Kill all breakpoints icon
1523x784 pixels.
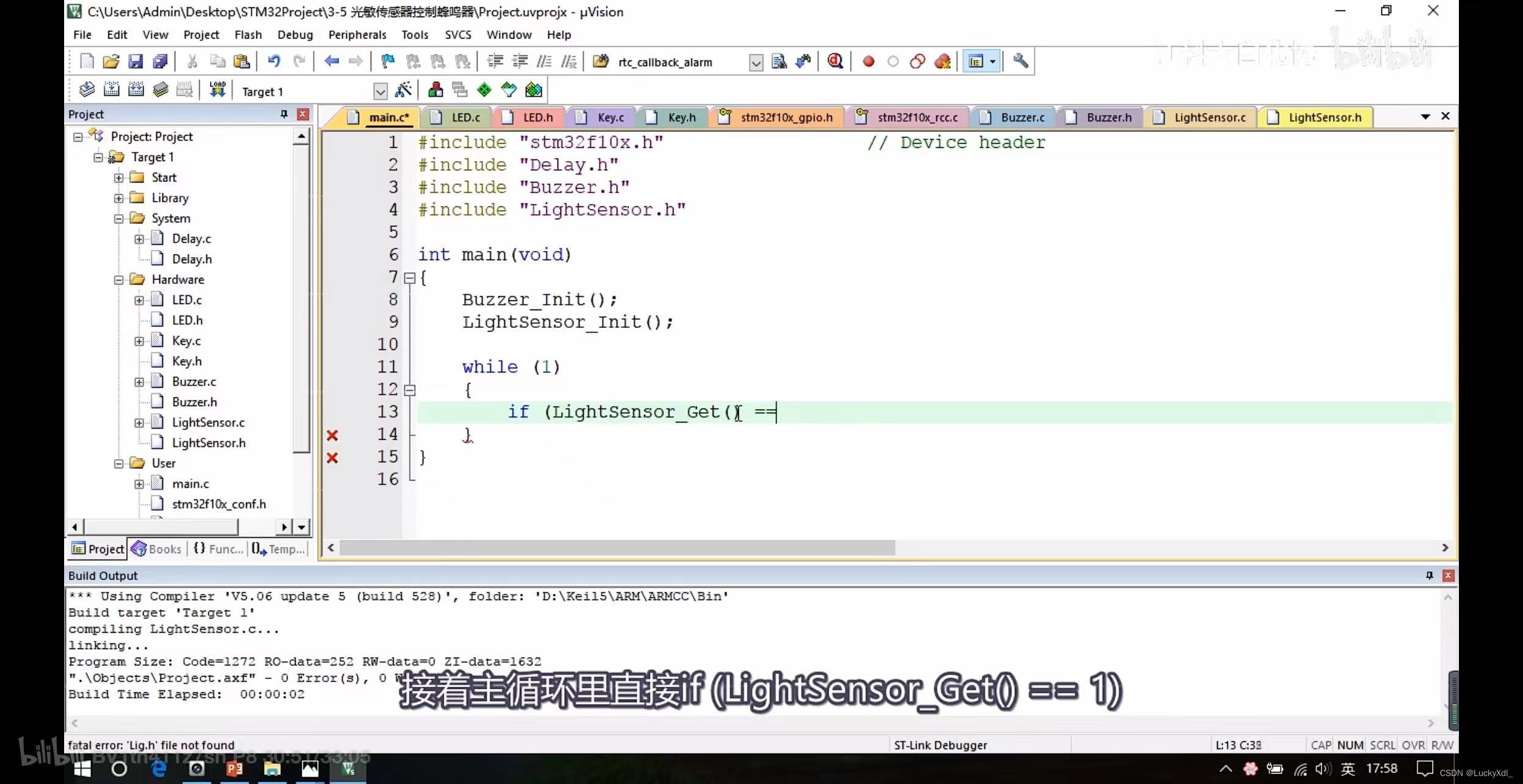[x=943, y=61]
